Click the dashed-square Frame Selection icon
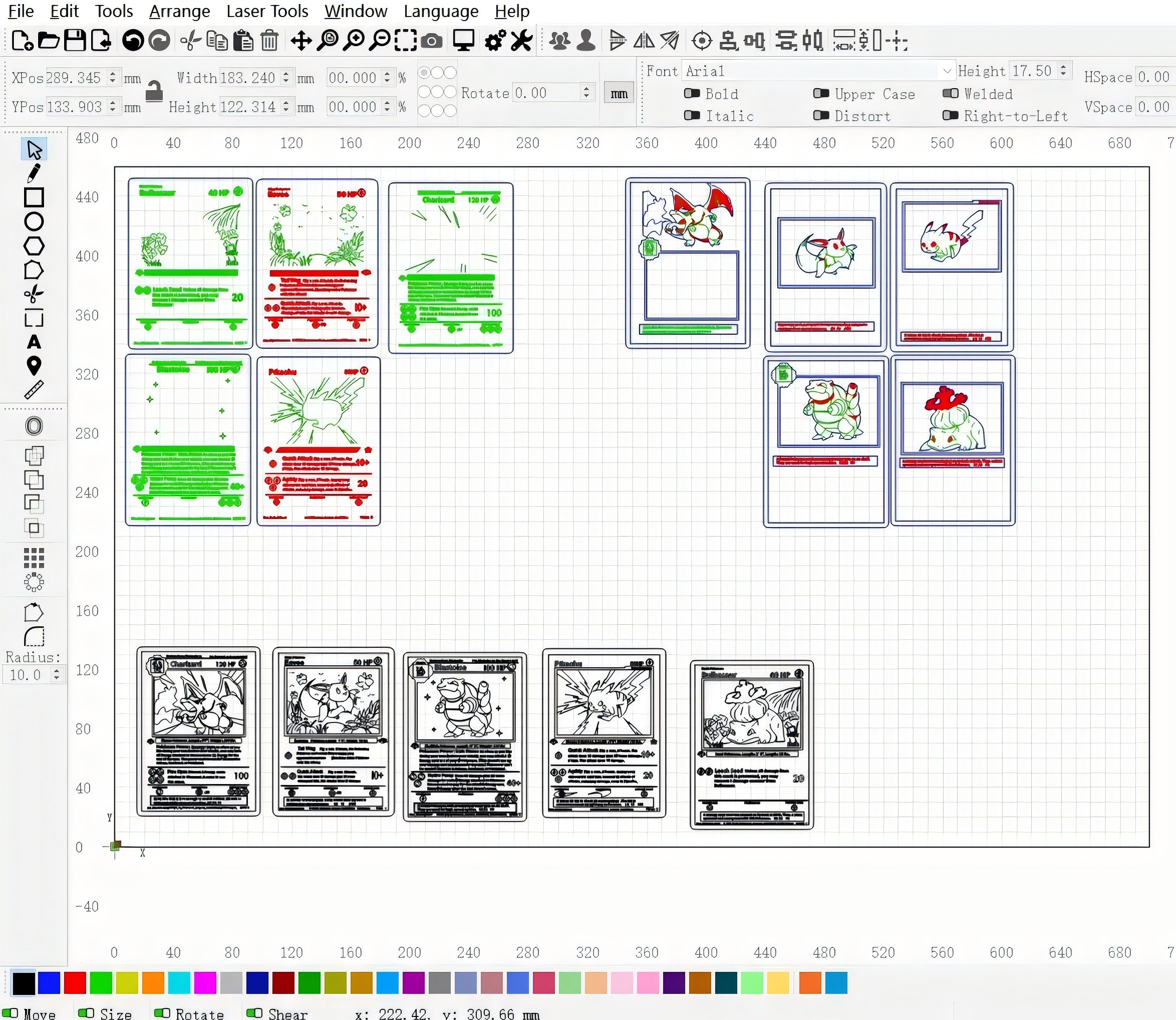Screen dimensions: 1176x1020 coord(406,41)
